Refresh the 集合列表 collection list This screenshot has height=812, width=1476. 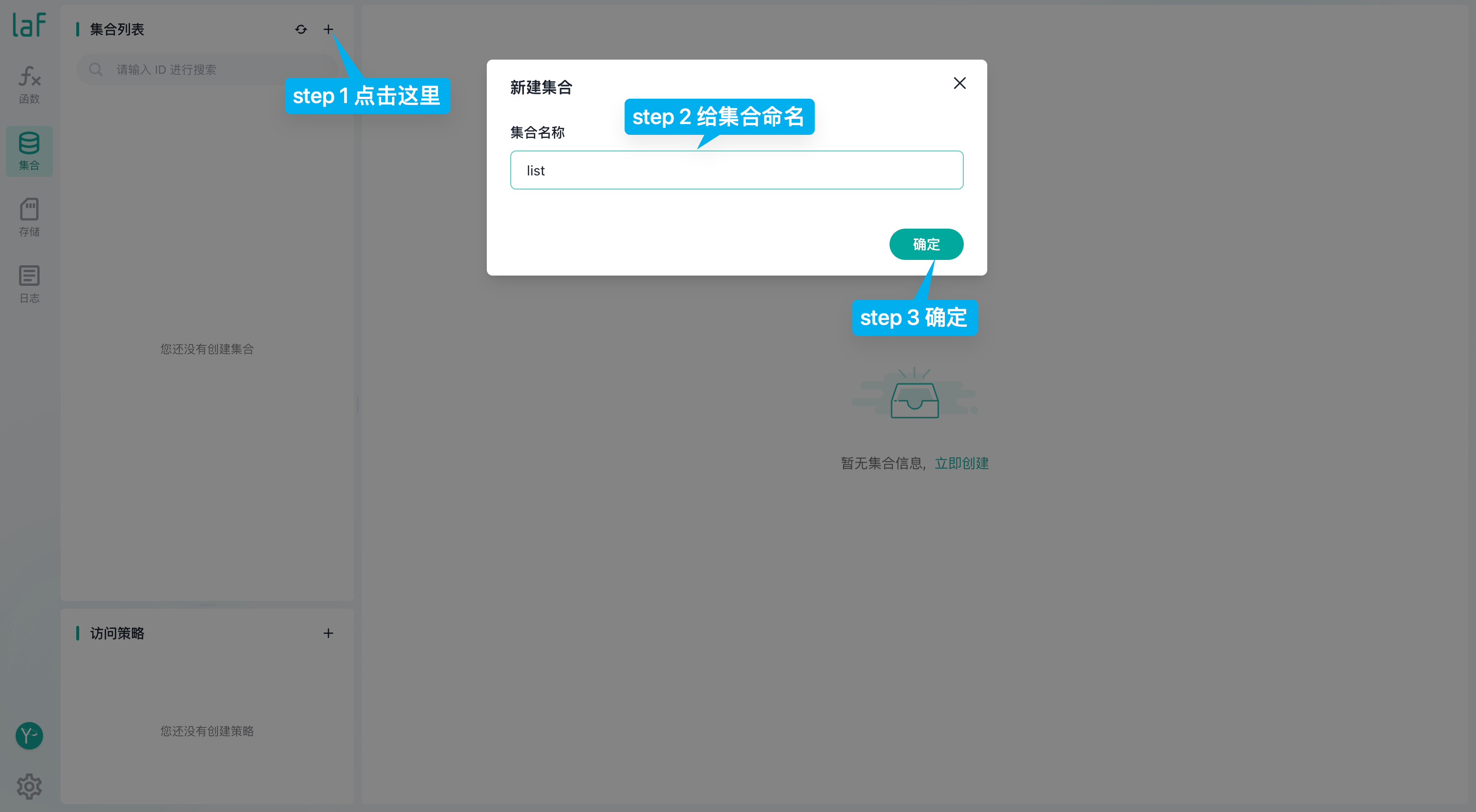301,29
